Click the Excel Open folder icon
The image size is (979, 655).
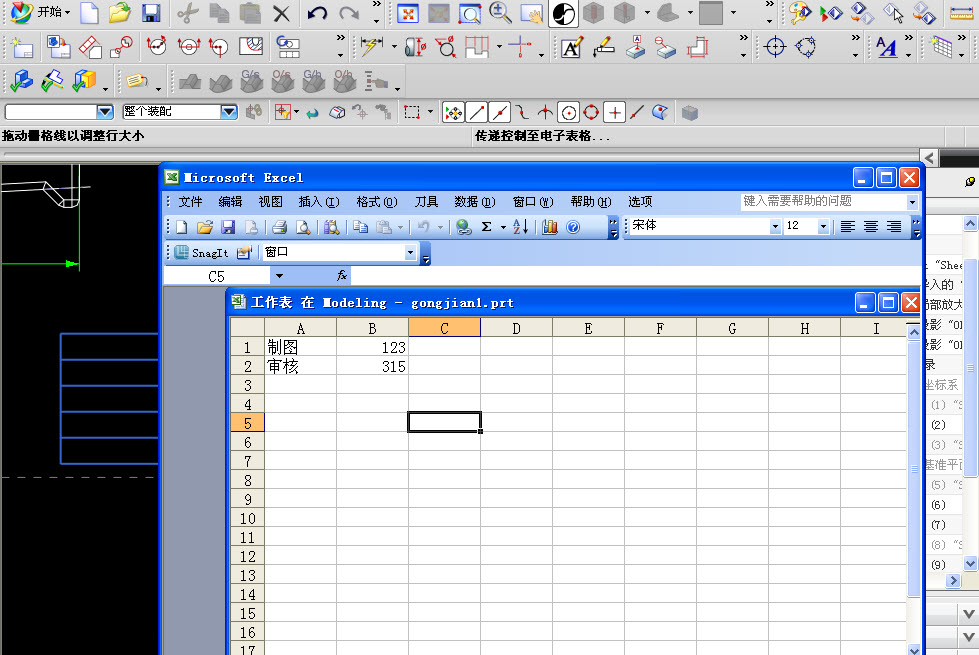205,227
